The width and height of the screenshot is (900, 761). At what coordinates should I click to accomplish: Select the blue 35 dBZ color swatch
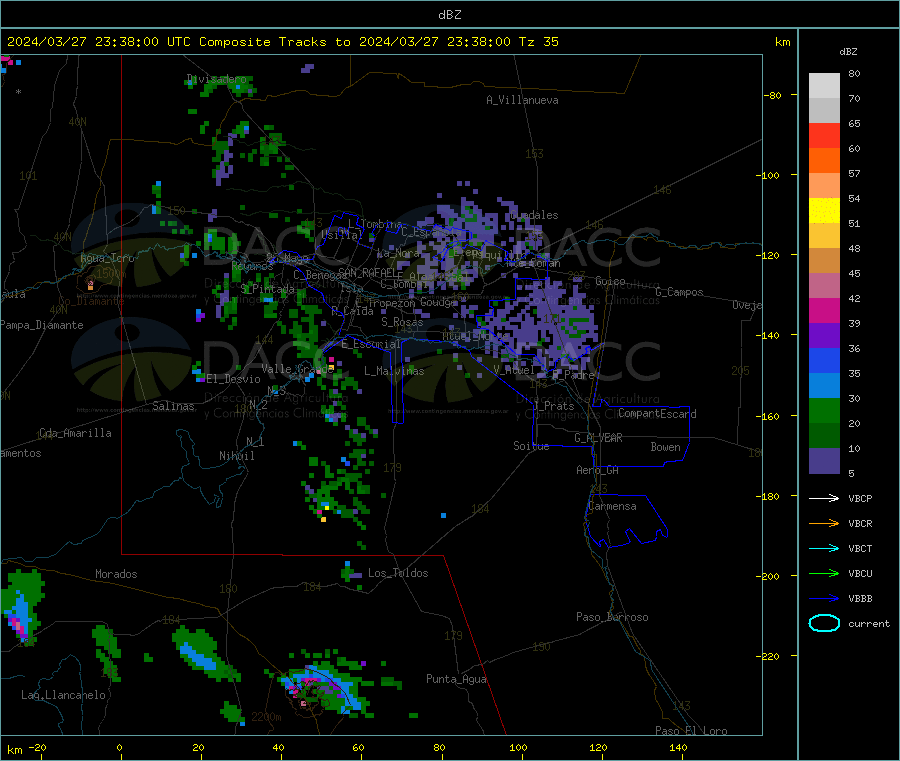[824, 360]
